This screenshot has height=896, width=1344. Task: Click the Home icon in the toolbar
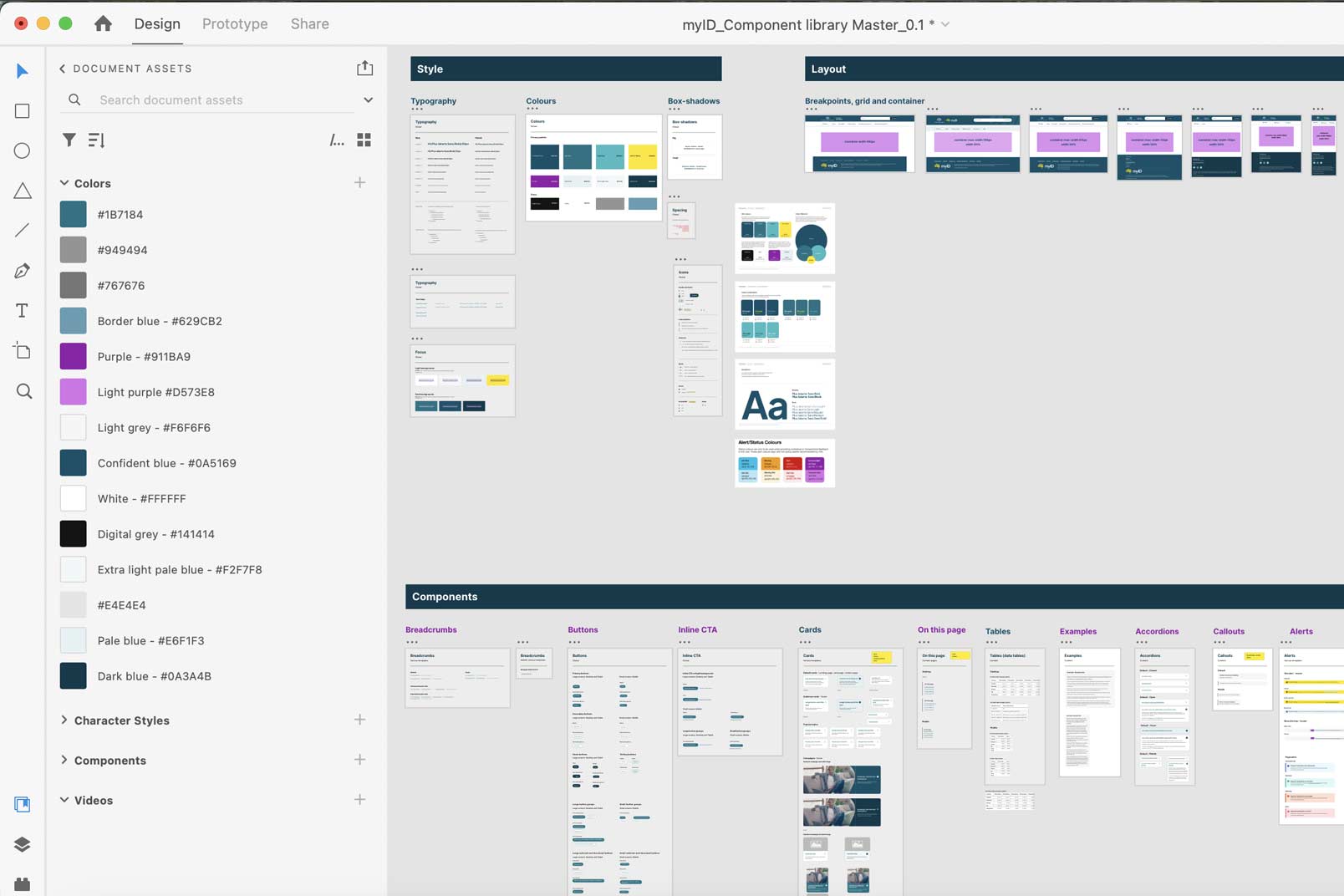(x=103, y=23)
